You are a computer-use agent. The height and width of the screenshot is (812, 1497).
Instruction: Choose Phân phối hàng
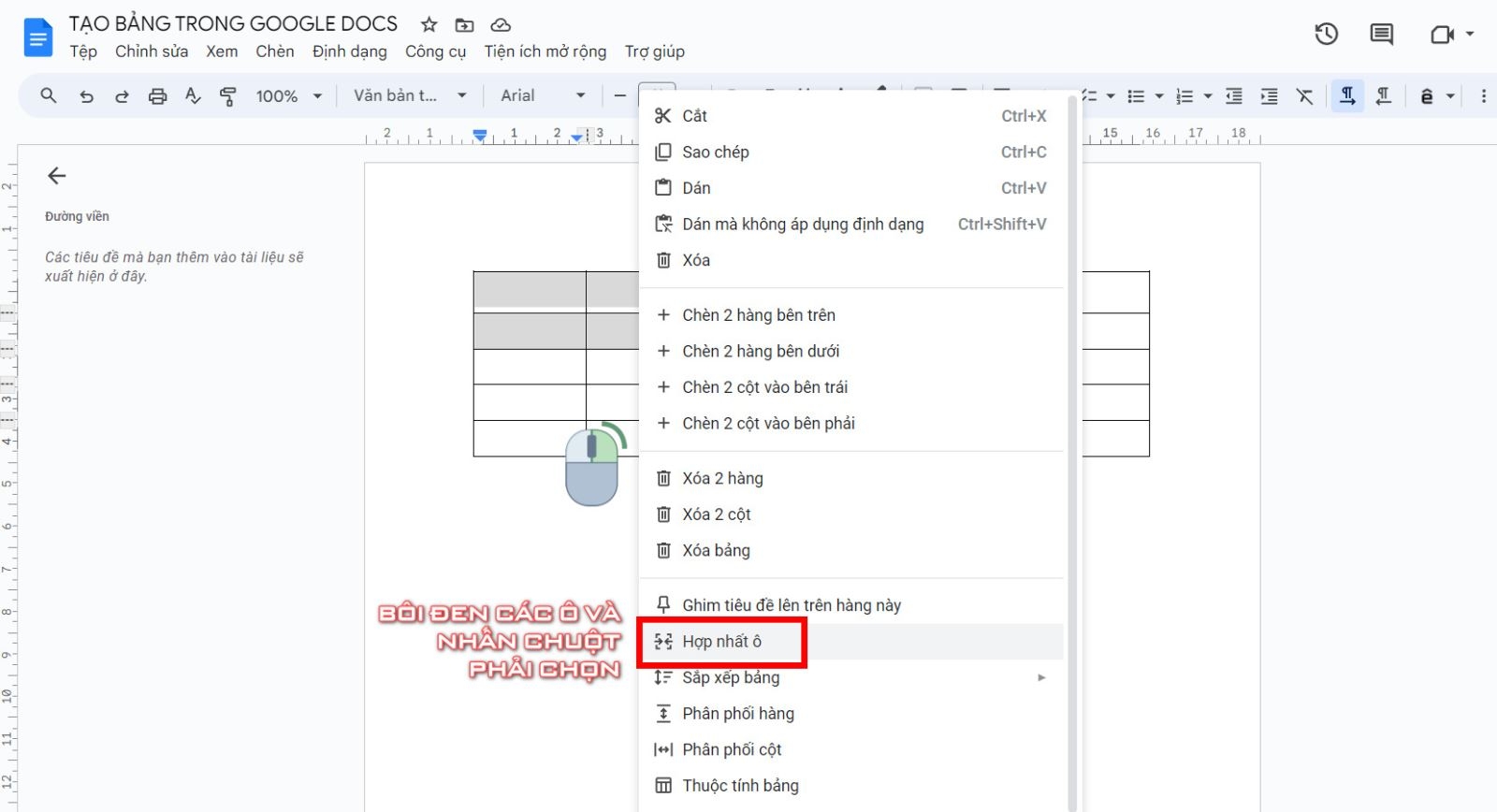[x=851, y=714]
